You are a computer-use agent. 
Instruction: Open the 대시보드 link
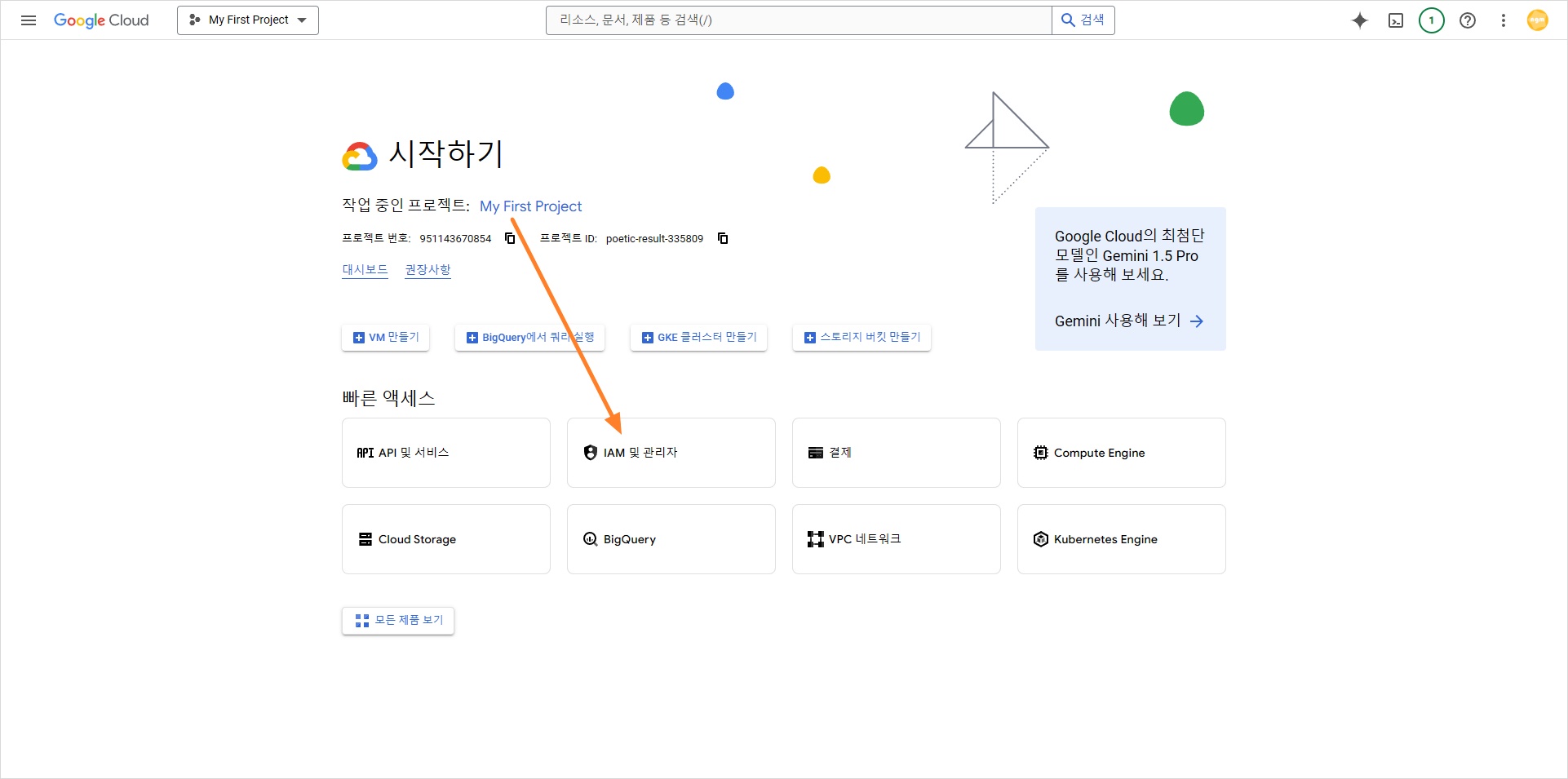point(365,270)
